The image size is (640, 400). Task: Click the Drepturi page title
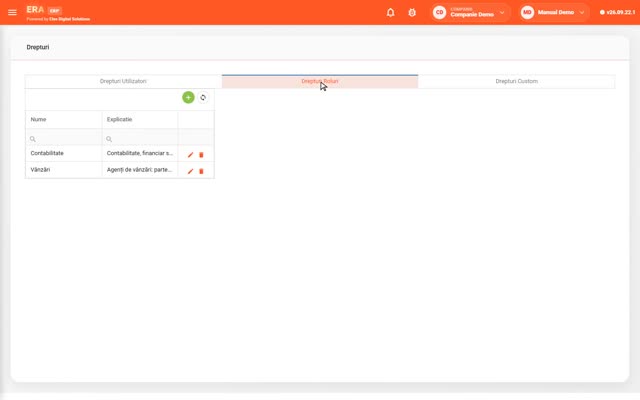pos(38,47)
